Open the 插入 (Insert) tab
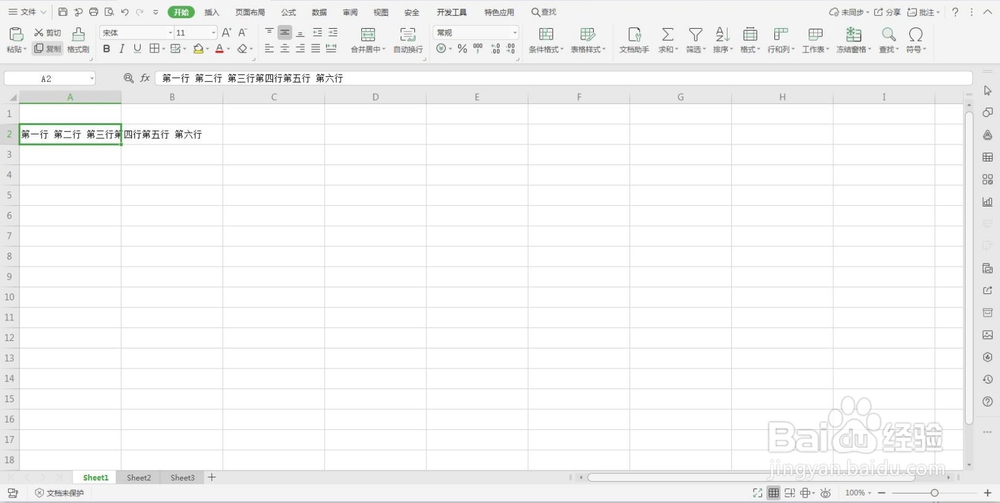This screenshot has height=503, width=1000. pyautogui.click(x=212, y=12)
